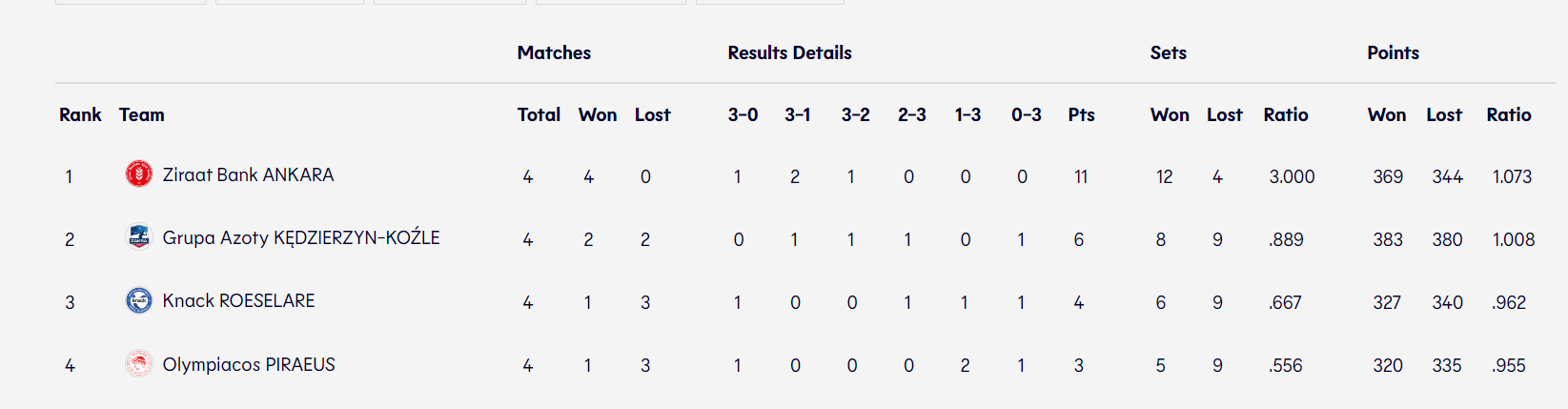
Task: Open the Ziraat Bank ANKARA team name
Action: tap(248, 175)
